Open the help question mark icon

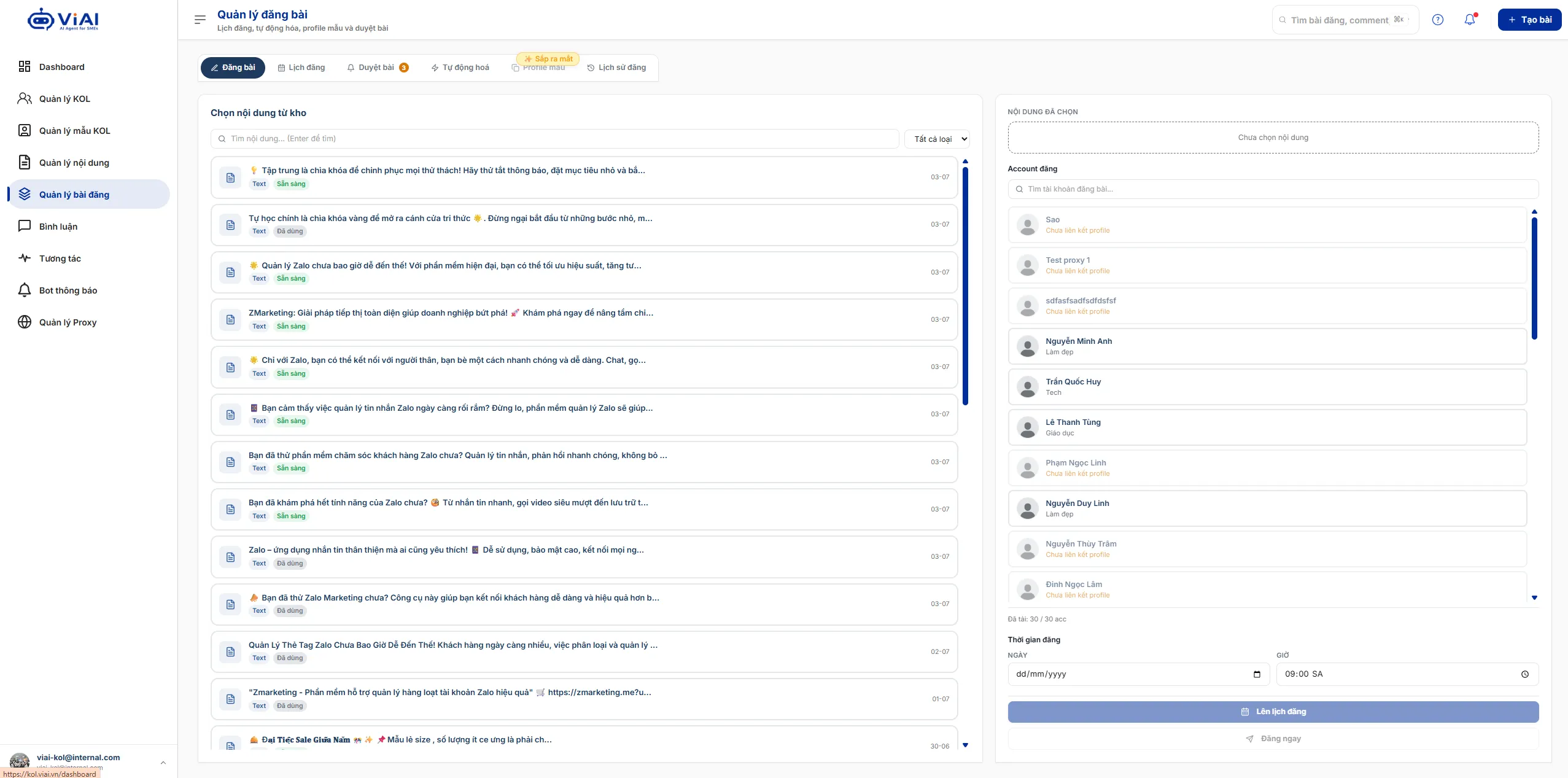(1437, 20)
